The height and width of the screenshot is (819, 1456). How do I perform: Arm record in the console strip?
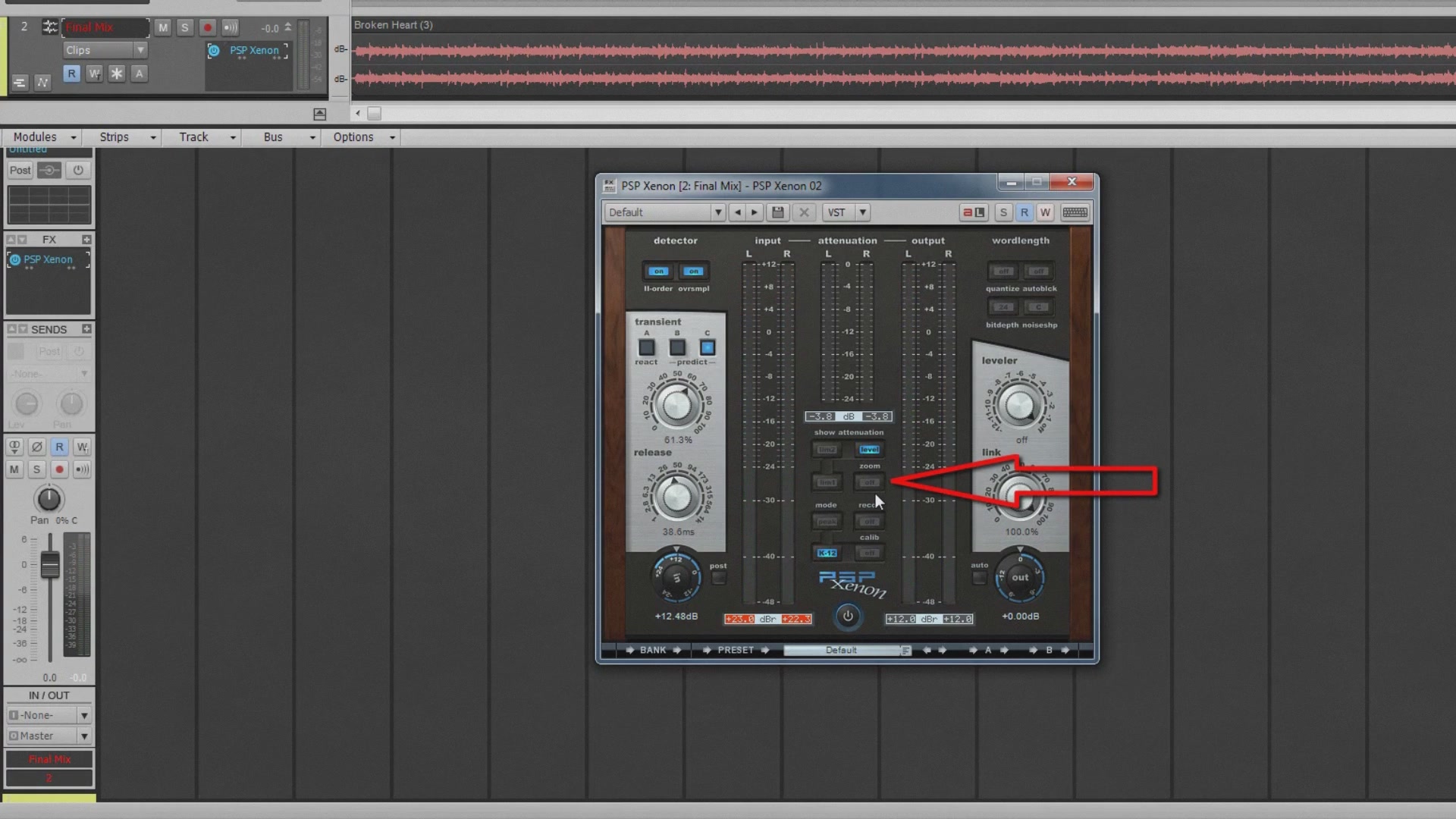click(x=59, y=469)
